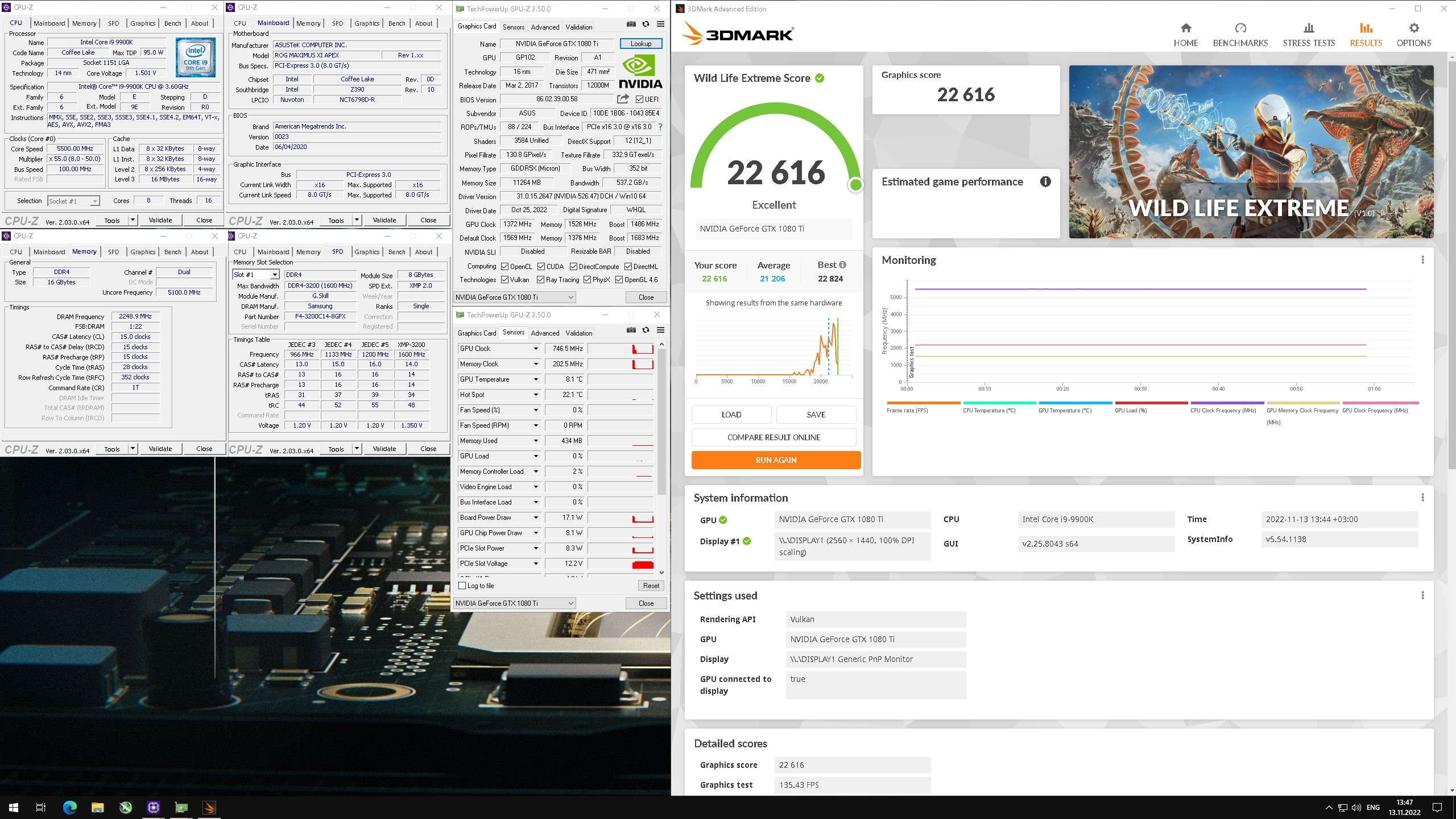Open File Explorer from the taskbar
This screenshot has height=819, width=1456.
97,808
